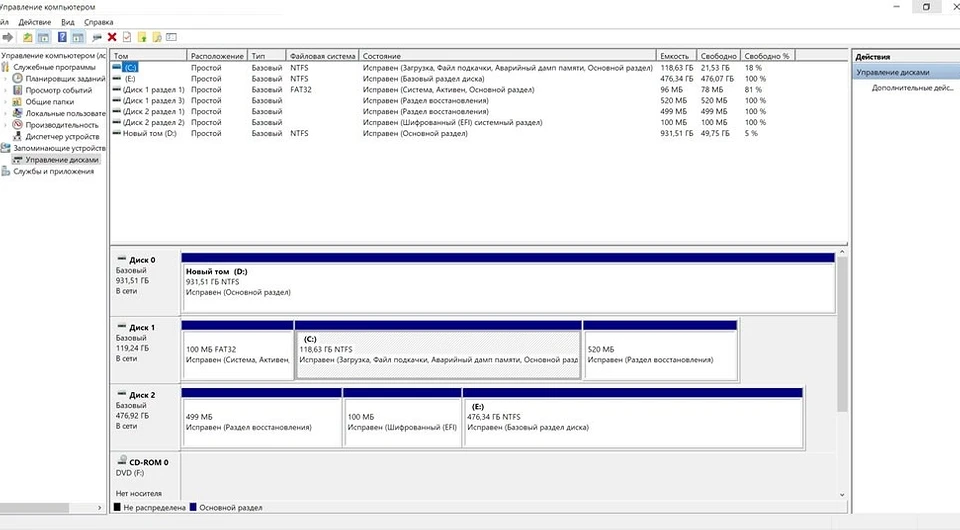The height and width of the screenshot is (530, 960).
Task: Select Новый том (D:) row in volume list
Action: coord(148,133)
